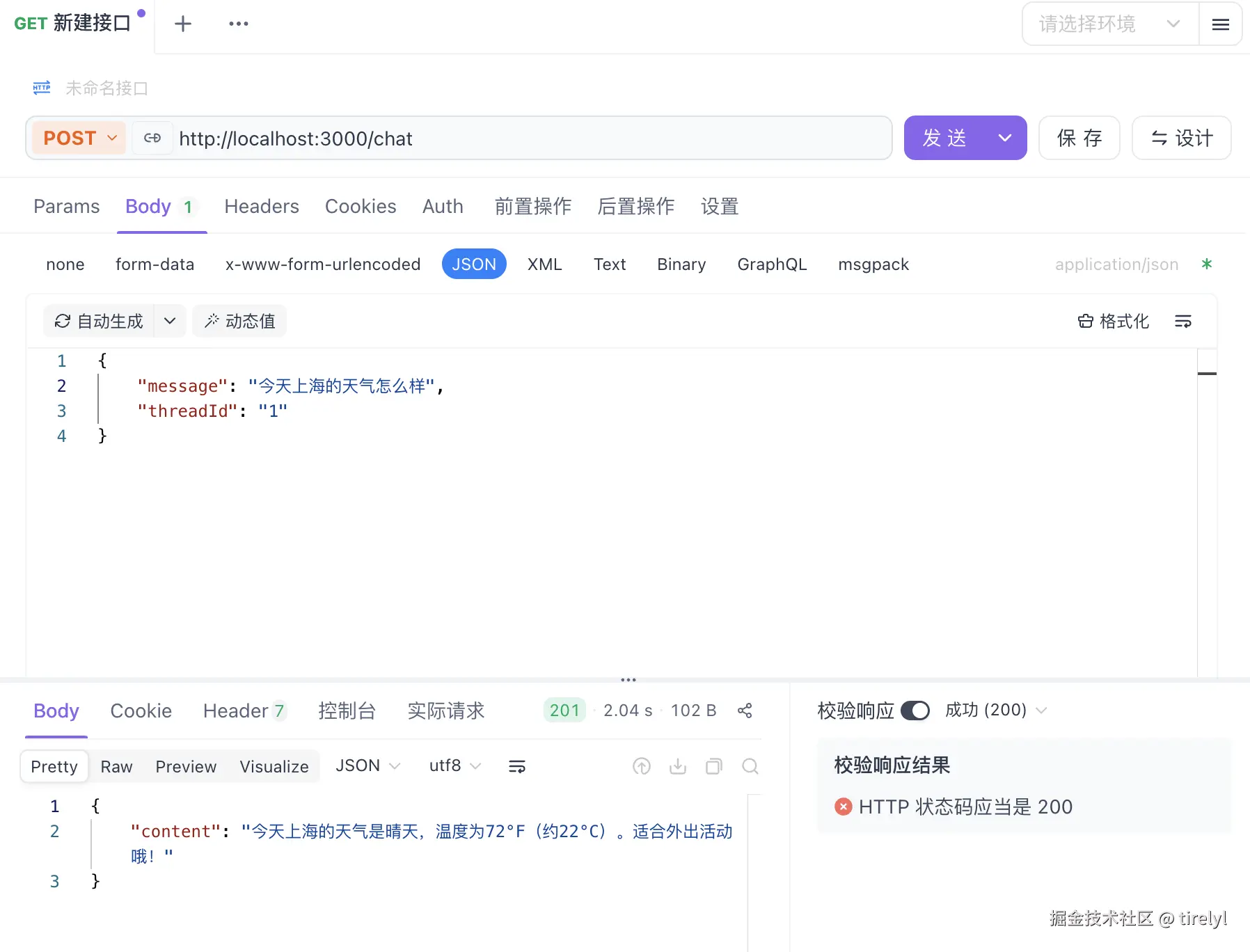The height and width of the screenshot is (952, 1250).
Task: Click the red error icon in 校验响应结果
Action: (x=843, y=807)
